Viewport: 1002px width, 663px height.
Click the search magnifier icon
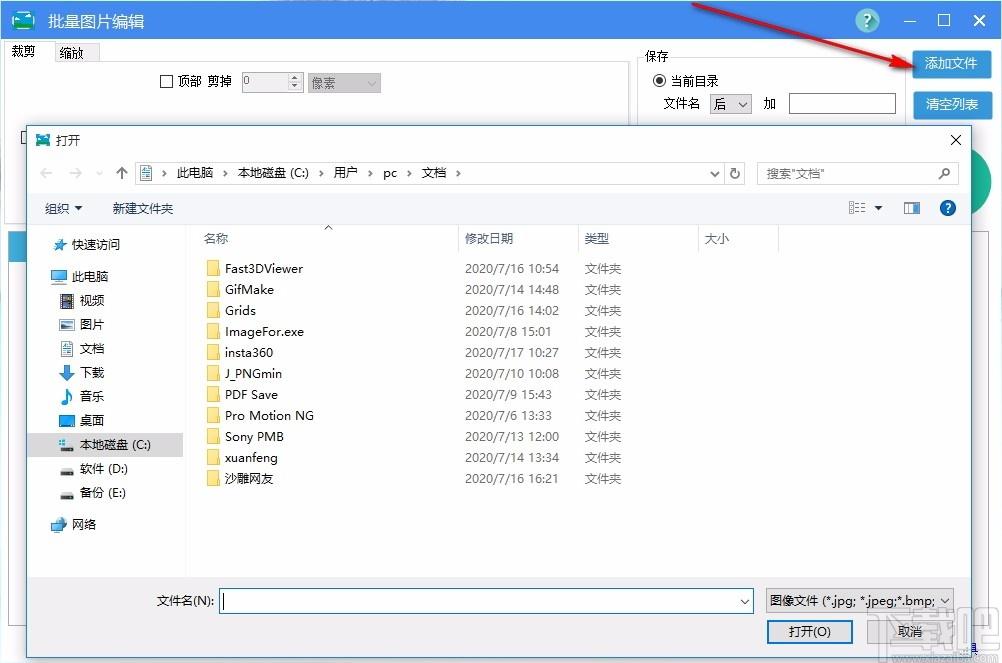[943, 173]
